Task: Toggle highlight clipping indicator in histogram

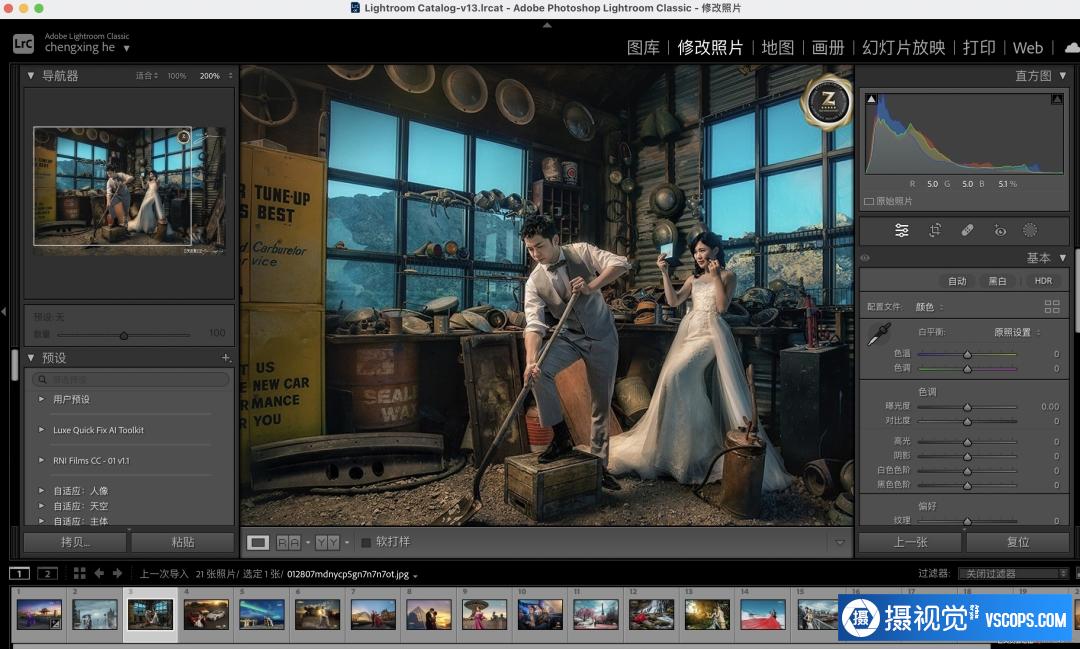Action: click(x=1057, y=99)
